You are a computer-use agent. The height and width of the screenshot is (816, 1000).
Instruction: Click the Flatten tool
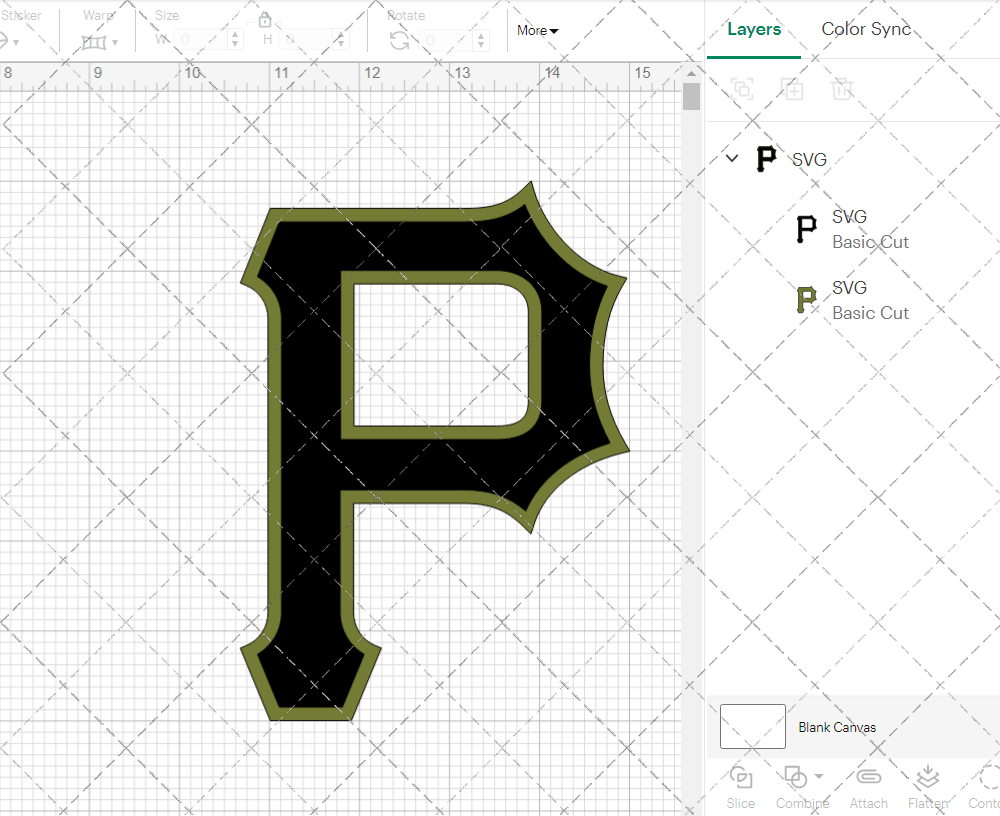coord(928,788)
